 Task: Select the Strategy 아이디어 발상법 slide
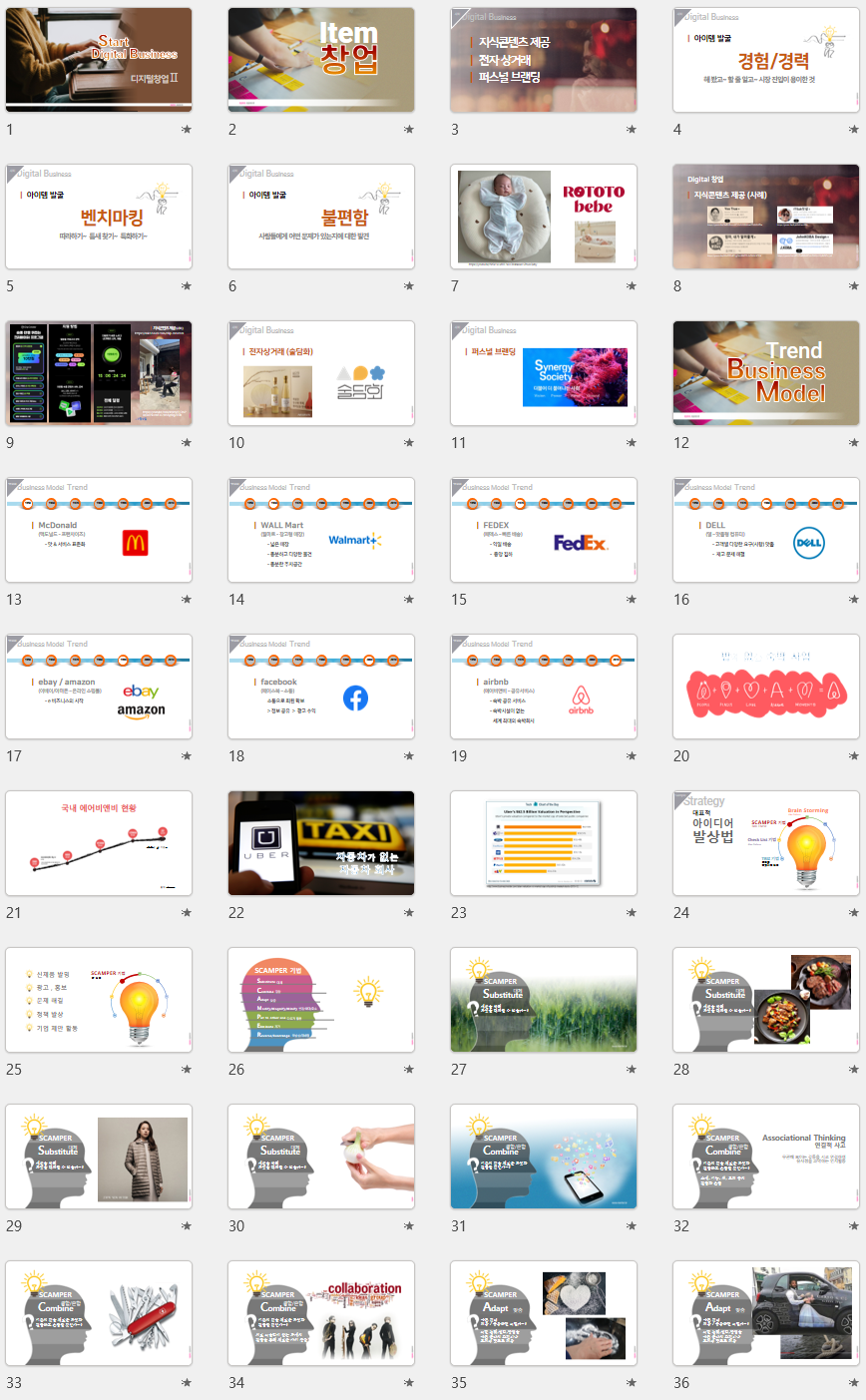[x=766, y=843]
